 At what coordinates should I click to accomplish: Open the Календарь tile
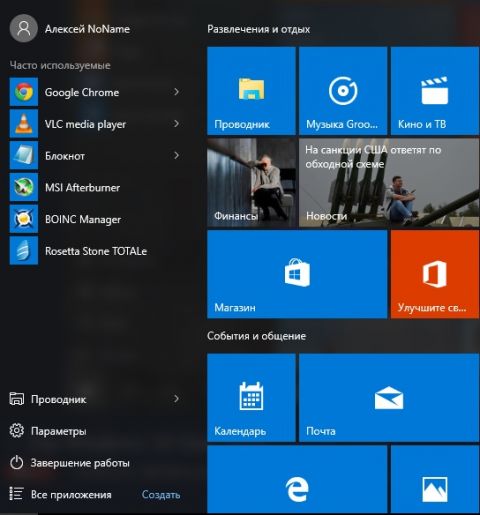(251, 398)
